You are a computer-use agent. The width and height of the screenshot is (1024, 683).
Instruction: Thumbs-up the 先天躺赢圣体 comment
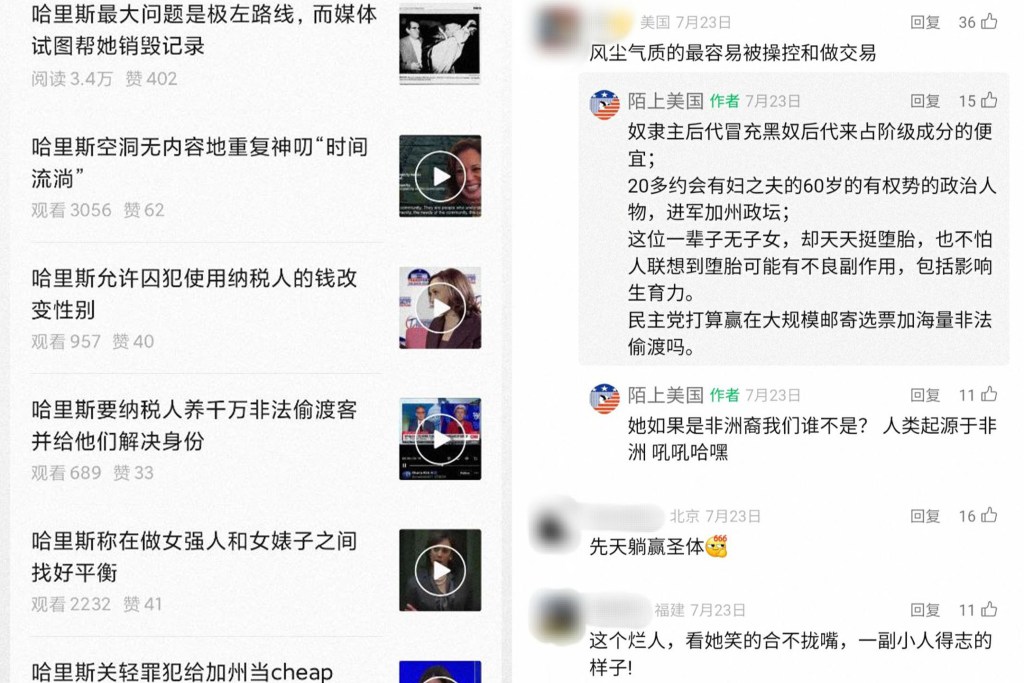(x=989, y=516)
